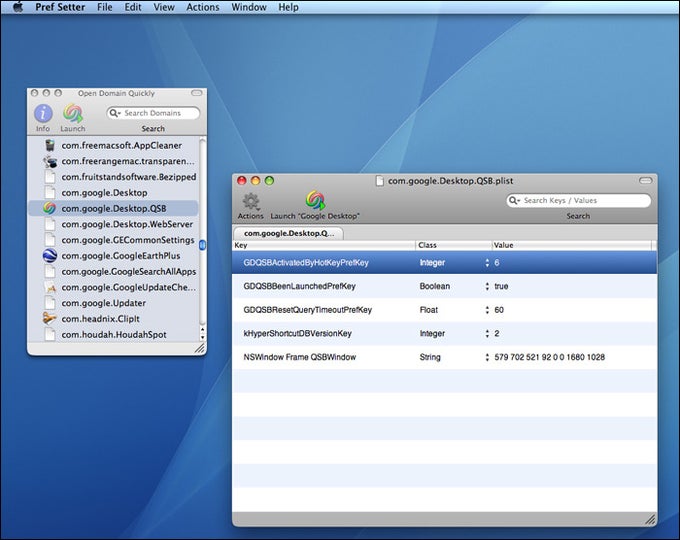This screenshot has width=680, height=540.
Task: Click the Desktop.WebServer document icon
Action: pyautogui.click(x=50, y=224)
